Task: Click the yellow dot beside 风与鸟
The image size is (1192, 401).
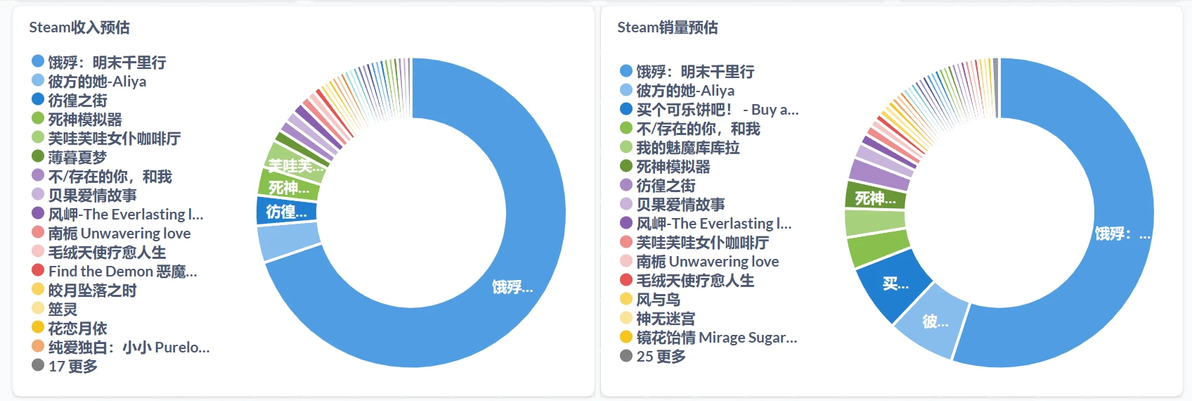Action: click(x=626, y=299)
